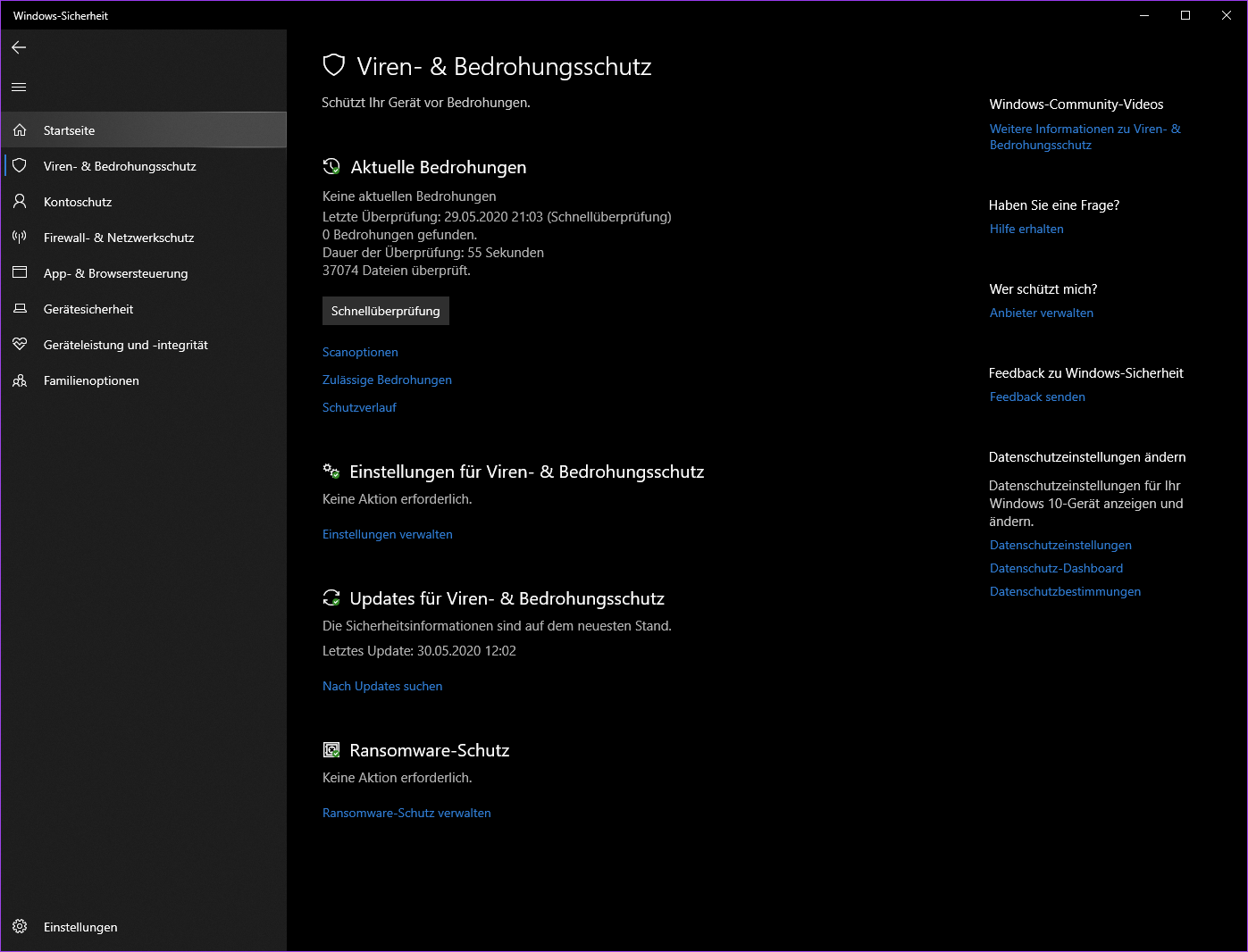This screenshot has width=1248, height=952.
Task: Open Datenschutzbestimmungen link
Action: pyautogui.click(x=1065, y=591)
